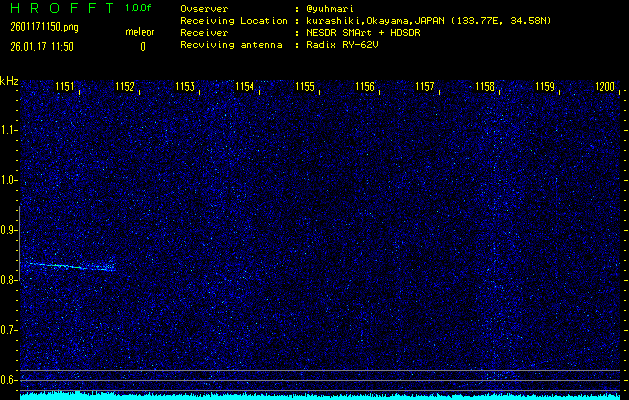Click the @yuhmari observer name

(331, 8)
